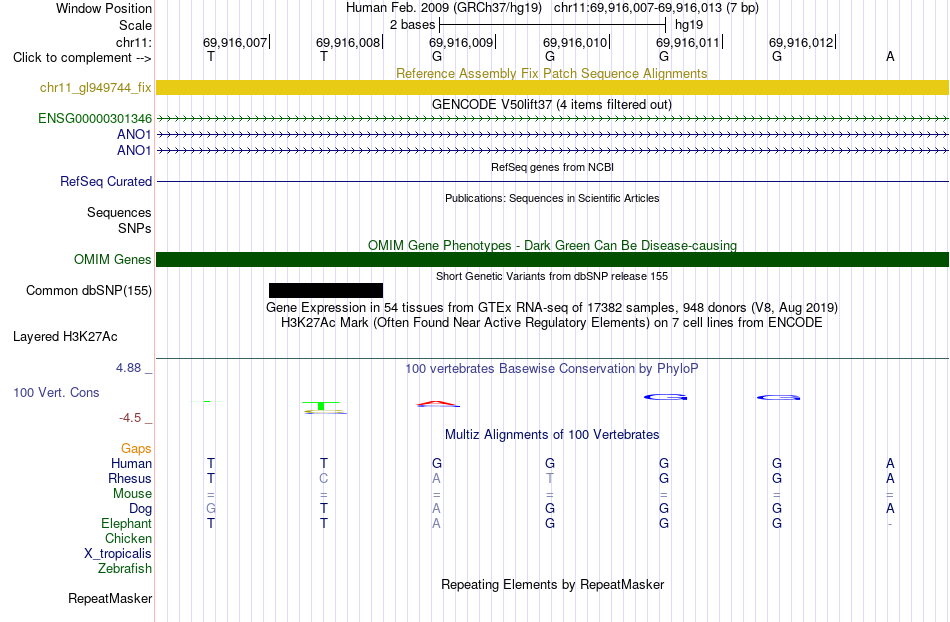Click base A in the complement sequence row
The height and width of the screenshot is (622, 950).
point(890,56)
